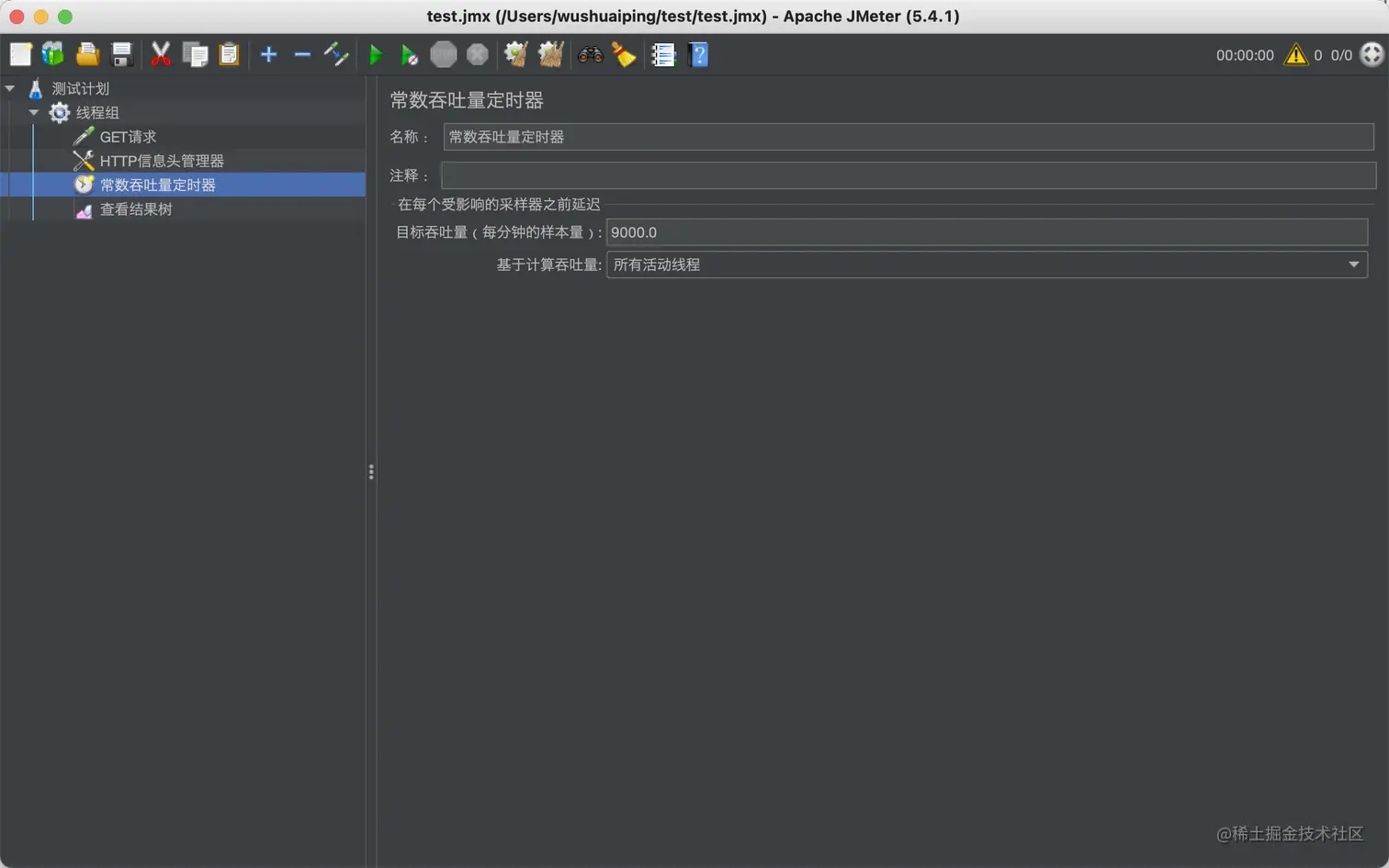Select 线程组 in the tree
Viewport: 1389px width, 868px height.
(97, 112)
